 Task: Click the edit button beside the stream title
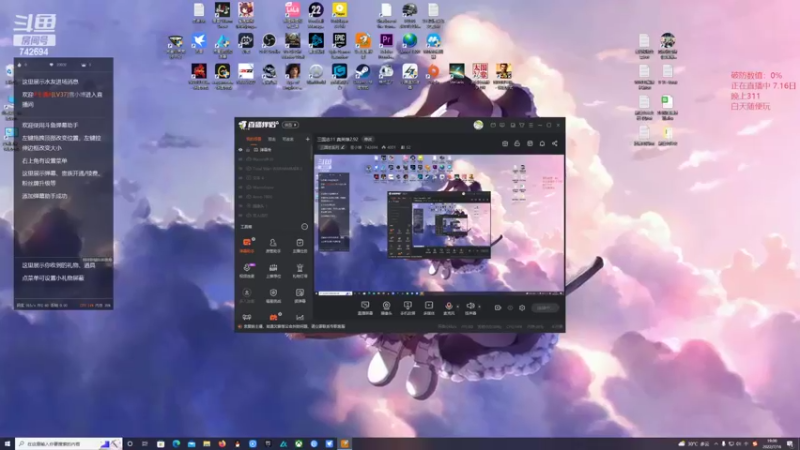coord(367,139)
